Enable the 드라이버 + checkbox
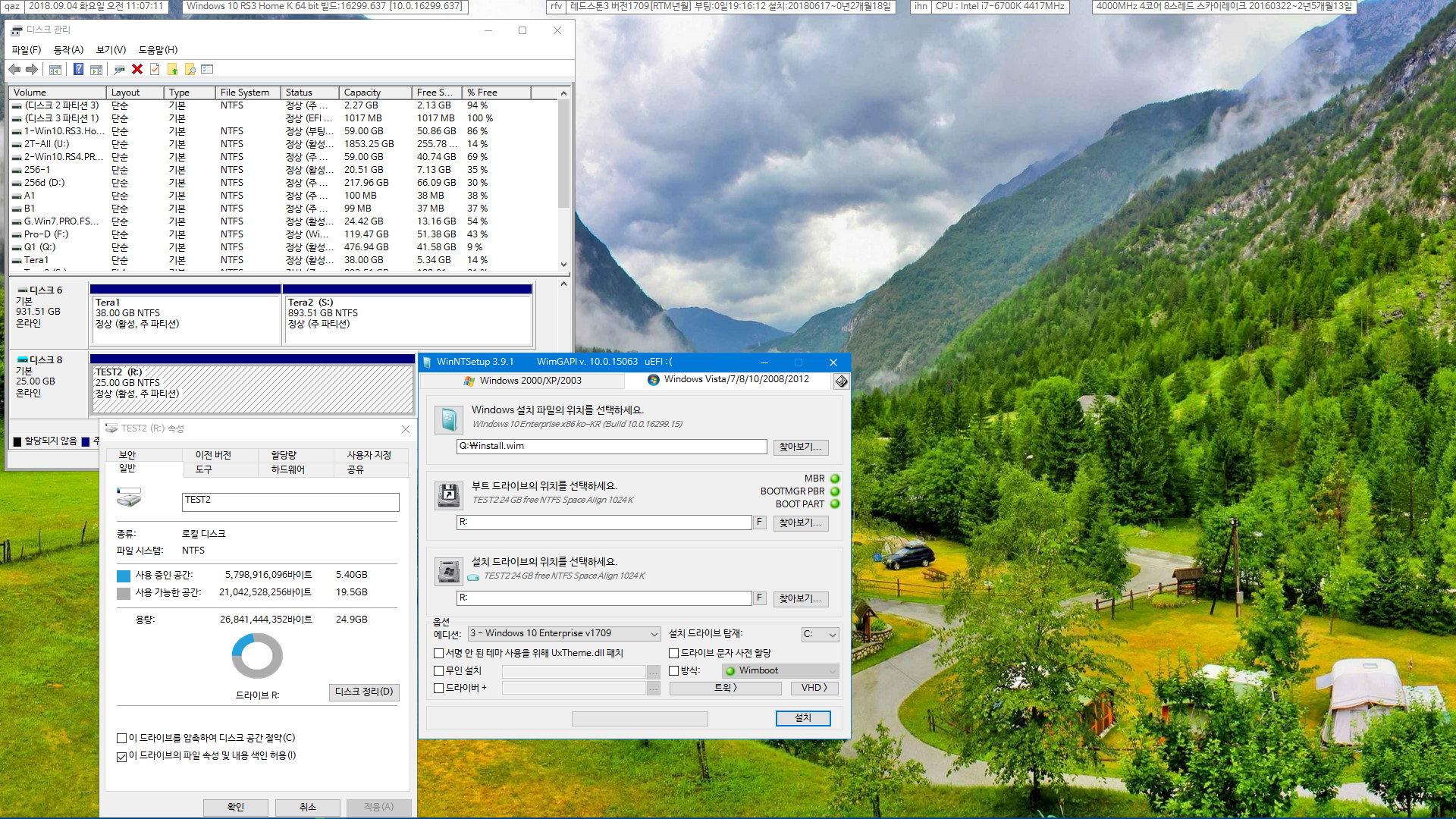Screen dimensions: 1456x819 [438, 689]
